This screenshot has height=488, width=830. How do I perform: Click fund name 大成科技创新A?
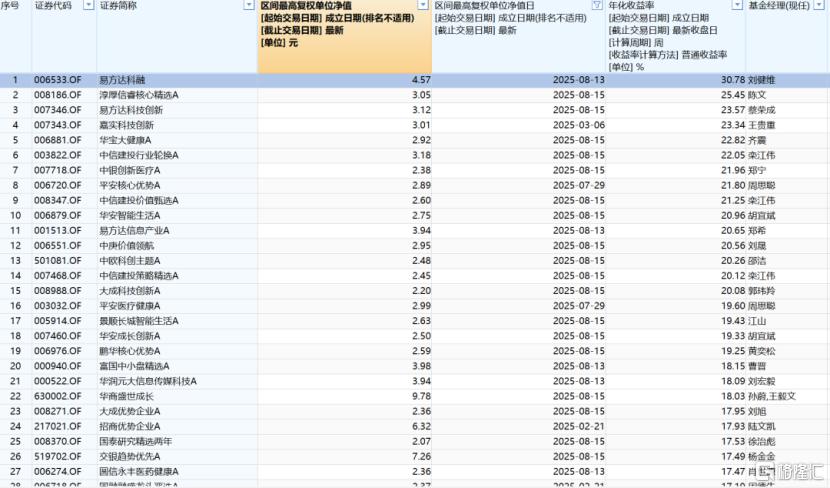click(130, 291)
